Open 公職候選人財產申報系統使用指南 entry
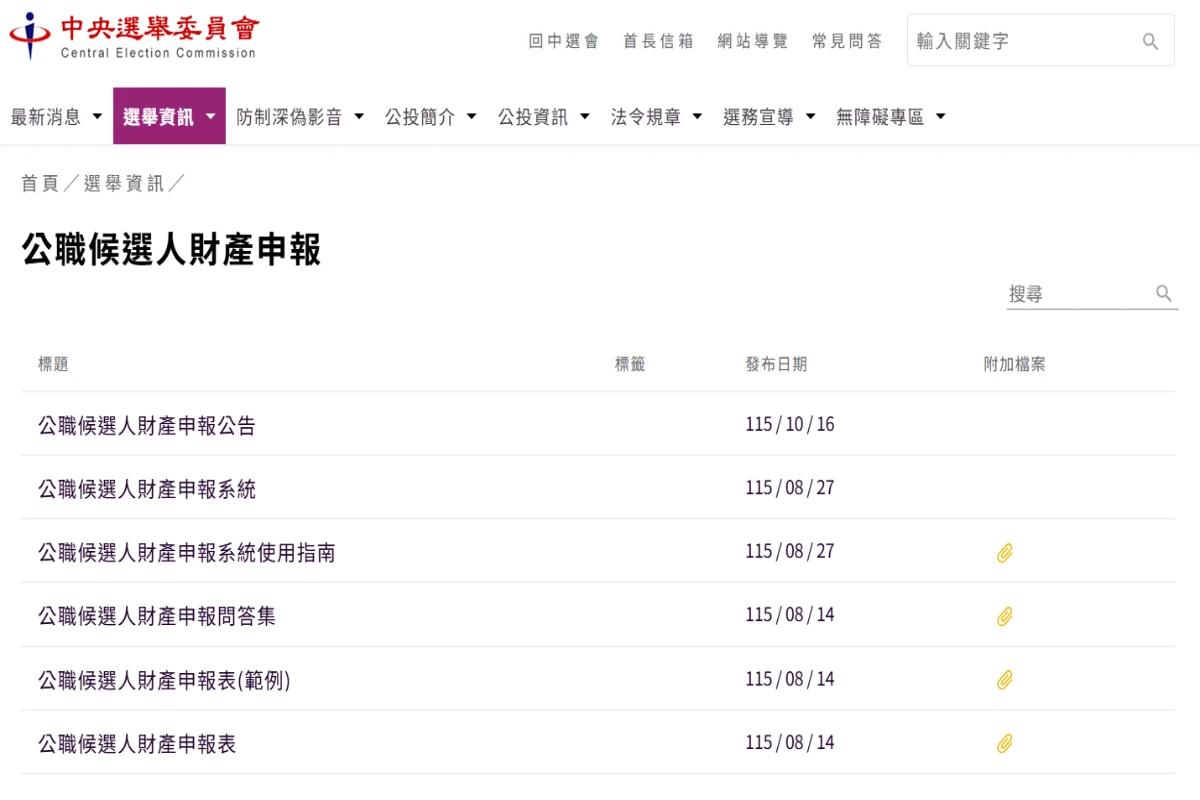 pos(187,552)
